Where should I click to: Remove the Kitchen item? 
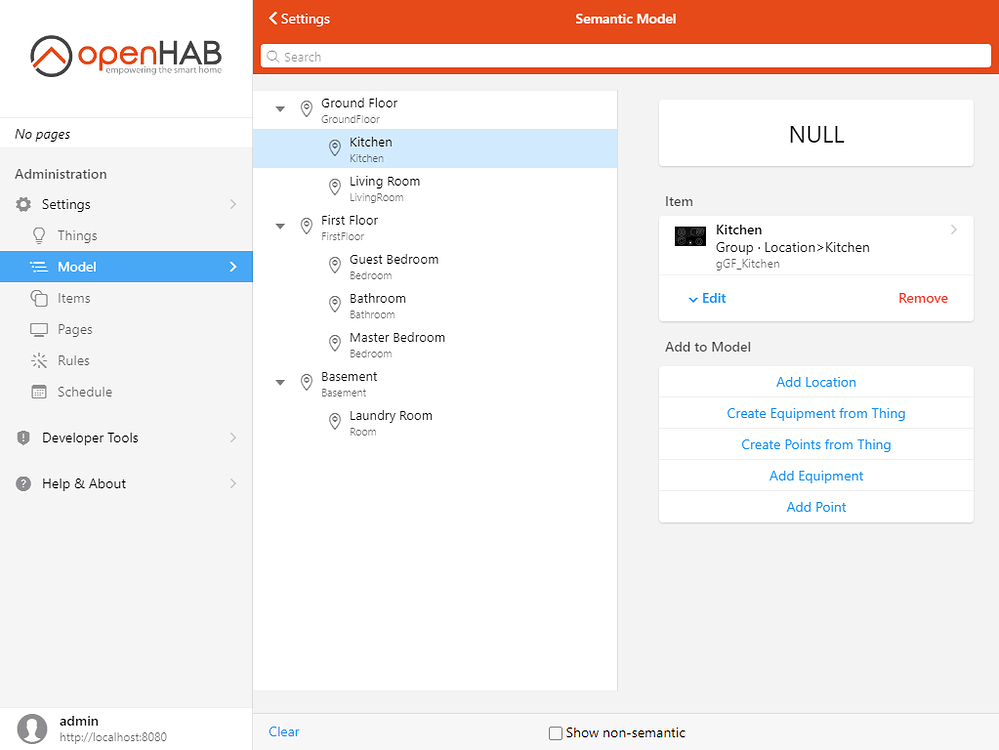(922, 298)
